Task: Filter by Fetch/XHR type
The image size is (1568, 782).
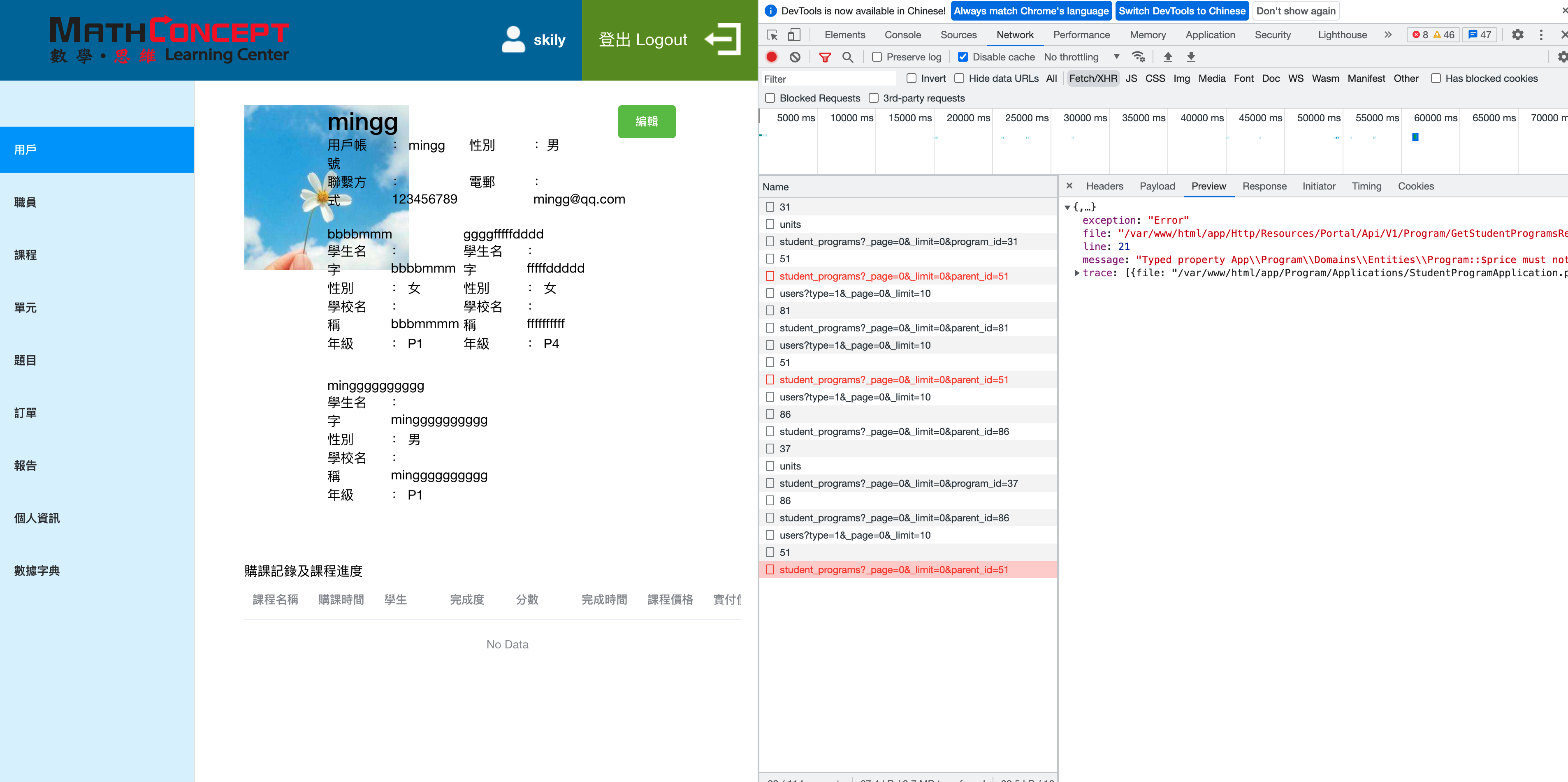Action: [x=1092, y=79]
